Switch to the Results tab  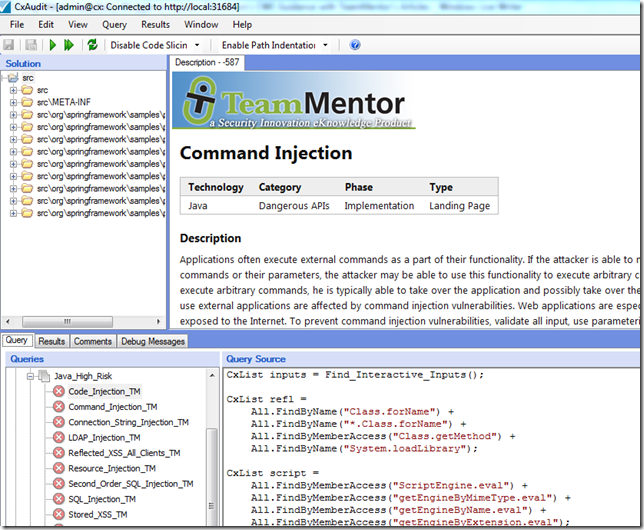click(52, 341)
